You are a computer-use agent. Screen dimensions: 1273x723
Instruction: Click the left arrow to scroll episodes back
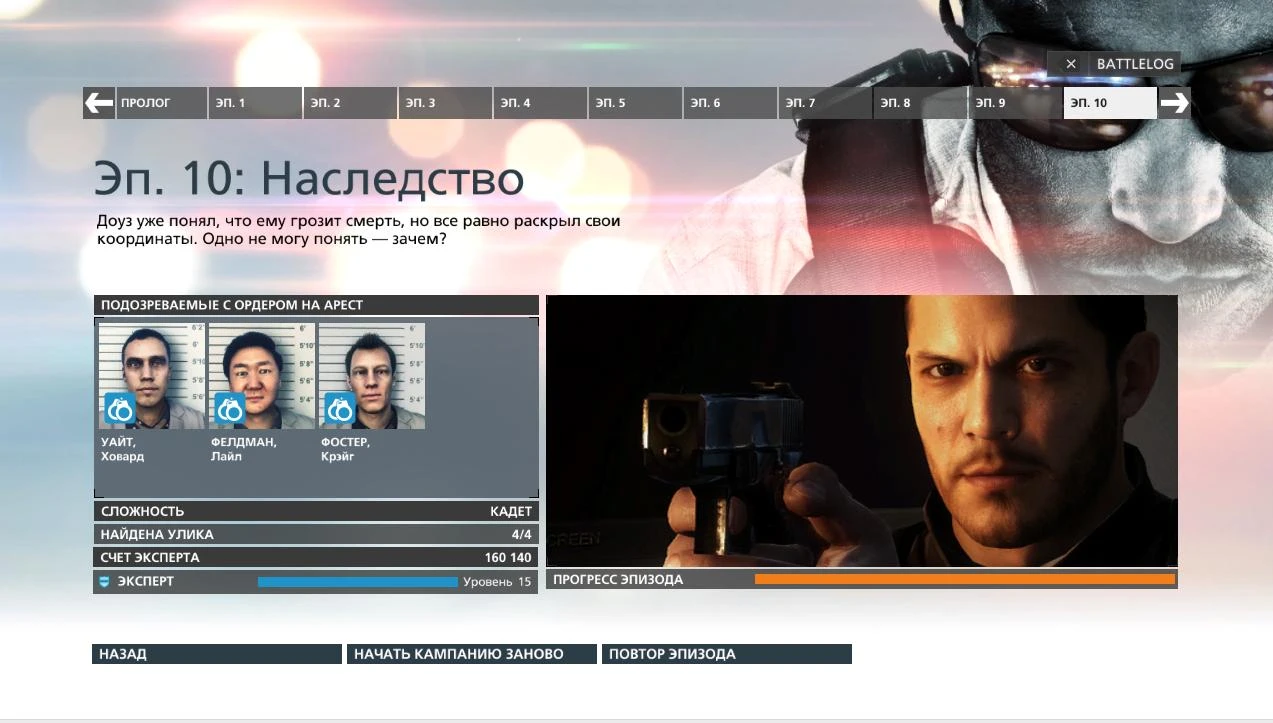point(97,102)
